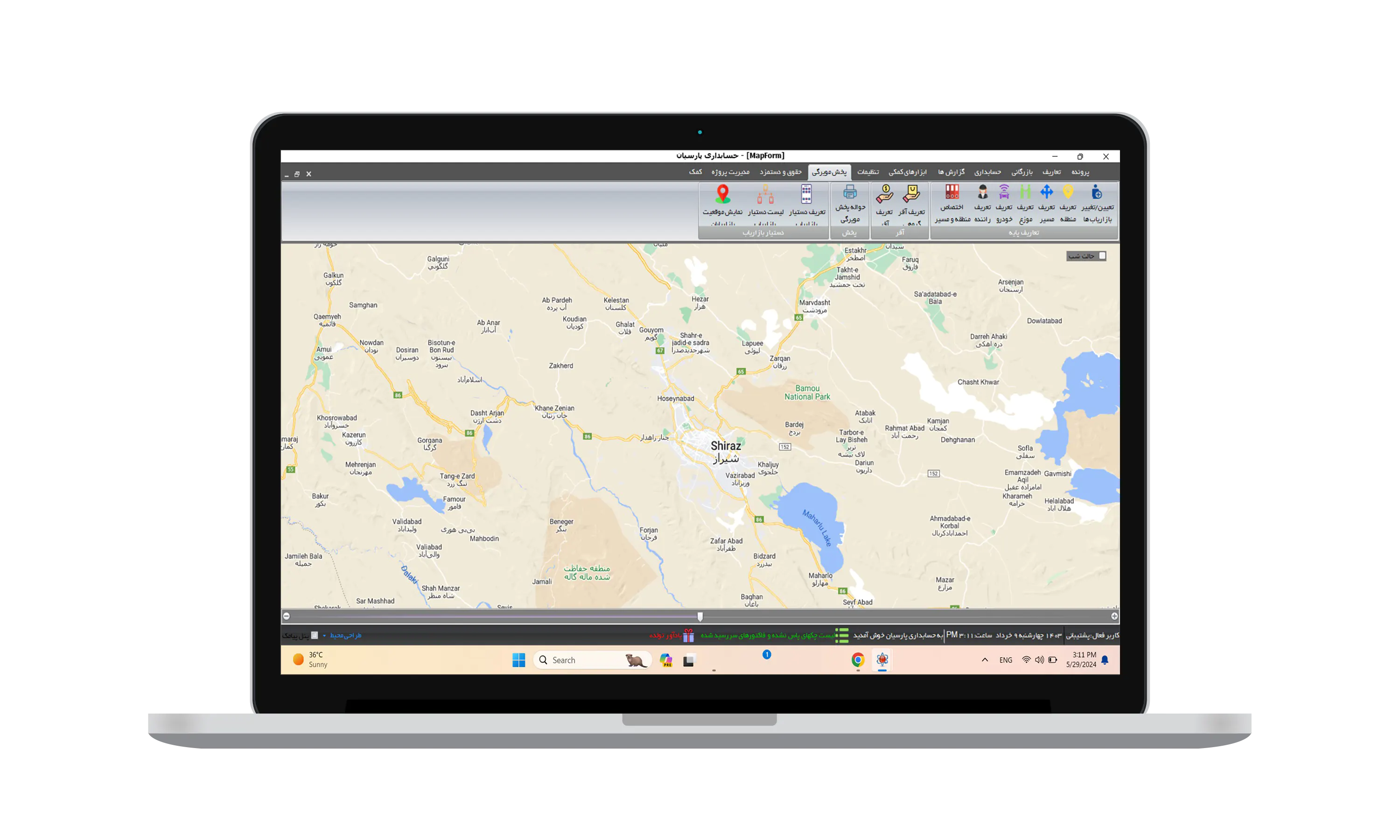Image resolution: width=1400 pixels, height=840 pixels.
Task: Click the طراحی محیط link in status bar
Action: pyautogui.click(x=346, y=636)
